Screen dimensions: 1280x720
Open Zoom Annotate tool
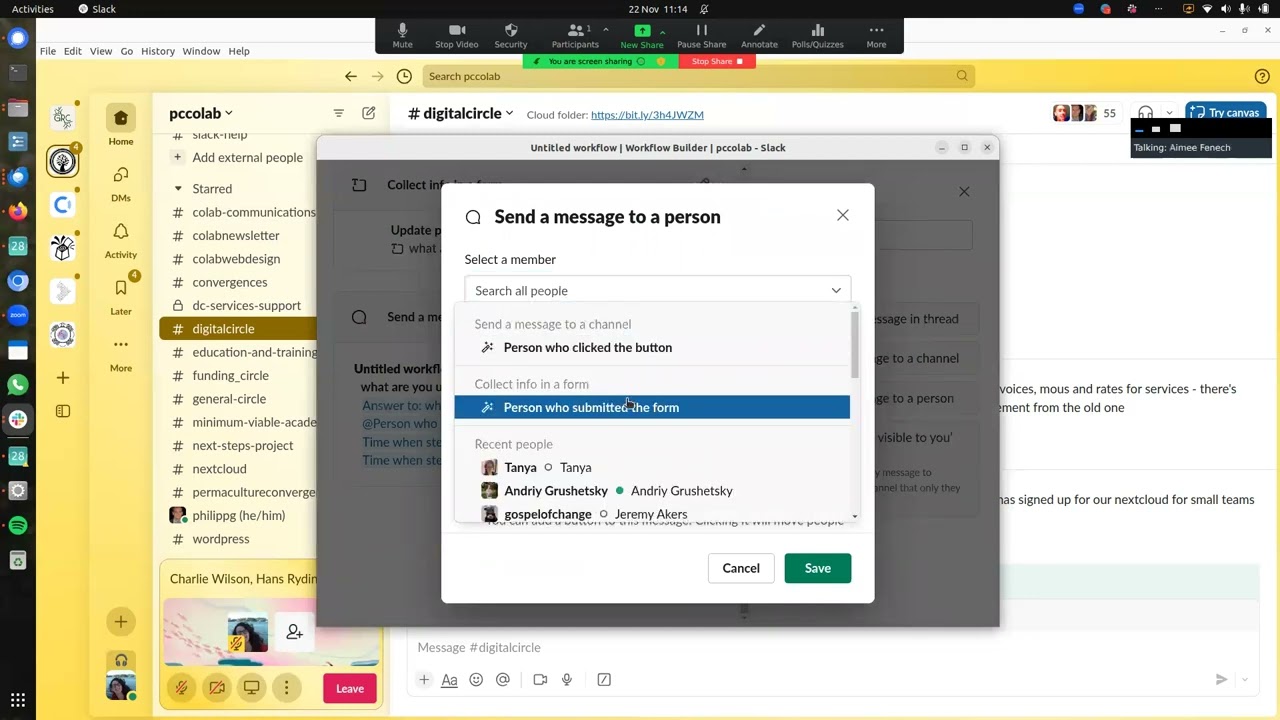click(759, 36)
